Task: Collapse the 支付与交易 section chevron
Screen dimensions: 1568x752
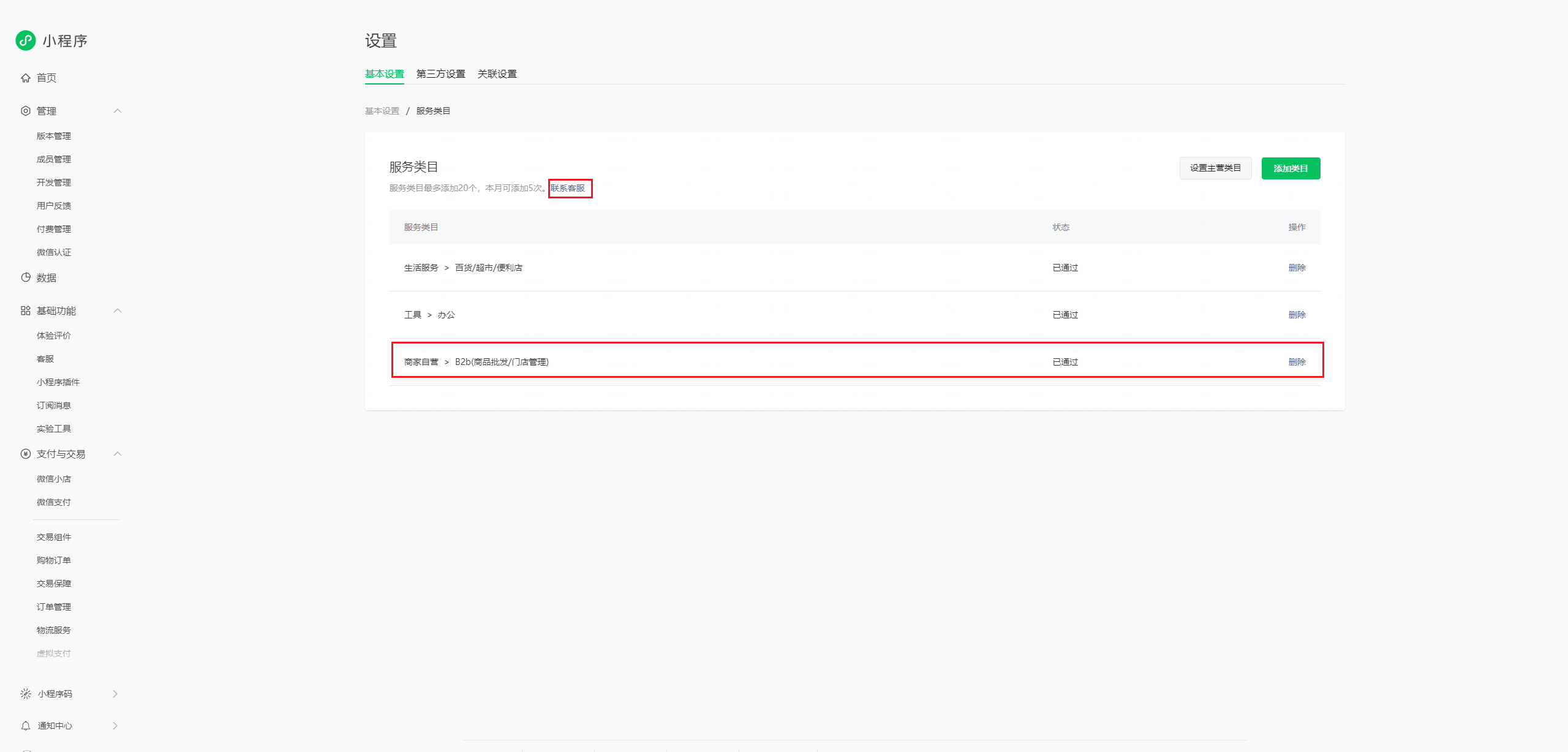Action: (x=118, y=454)
